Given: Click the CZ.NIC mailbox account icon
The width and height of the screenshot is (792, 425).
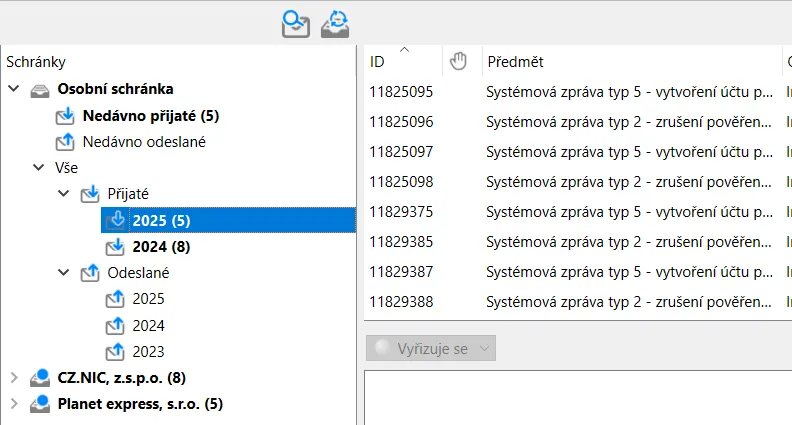Looking at the screenshot, I should [x=40, y=378].
